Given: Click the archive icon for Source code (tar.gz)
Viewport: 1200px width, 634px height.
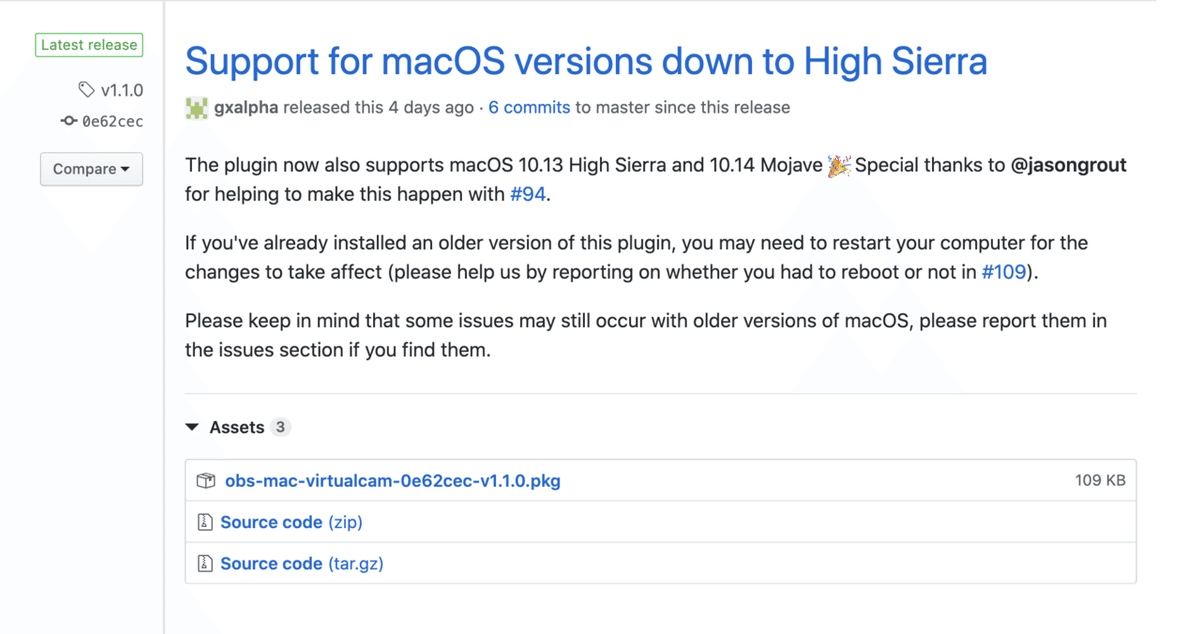Looking at the screenshot, I should pos(205,564).
